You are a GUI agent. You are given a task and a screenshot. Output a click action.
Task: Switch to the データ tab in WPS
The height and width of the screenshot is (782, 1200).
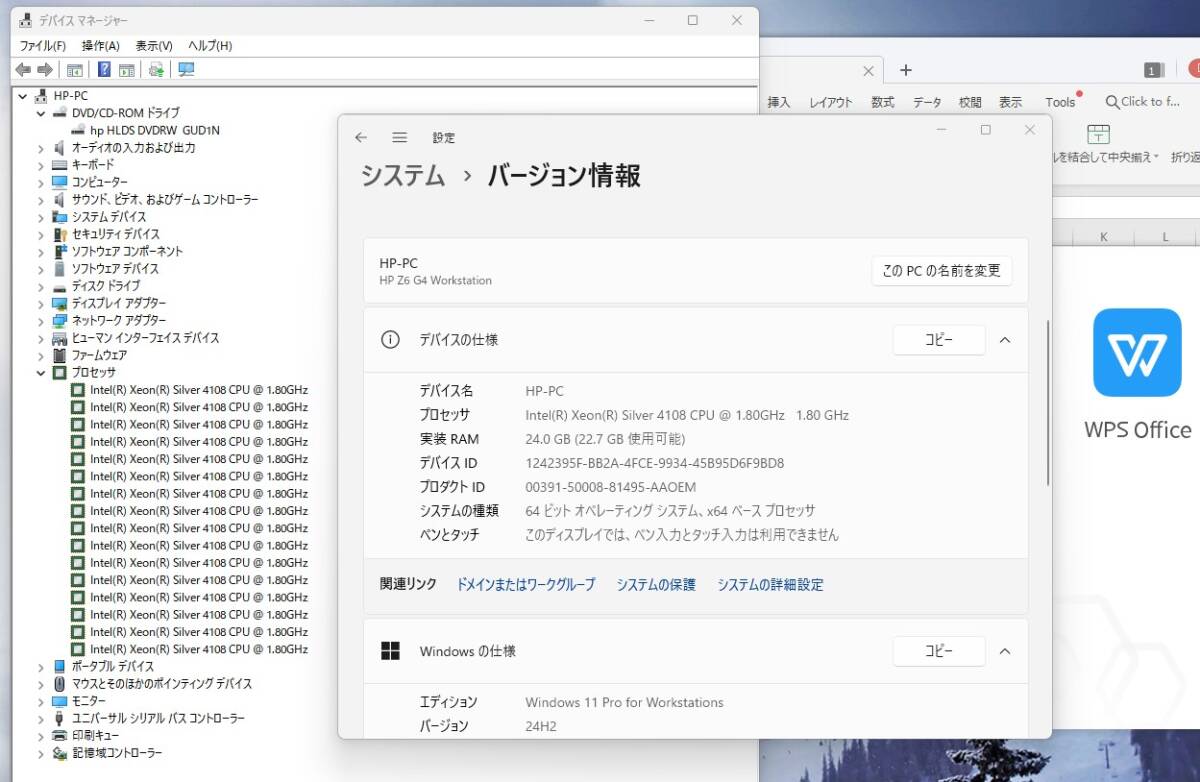tap(927, 102)
